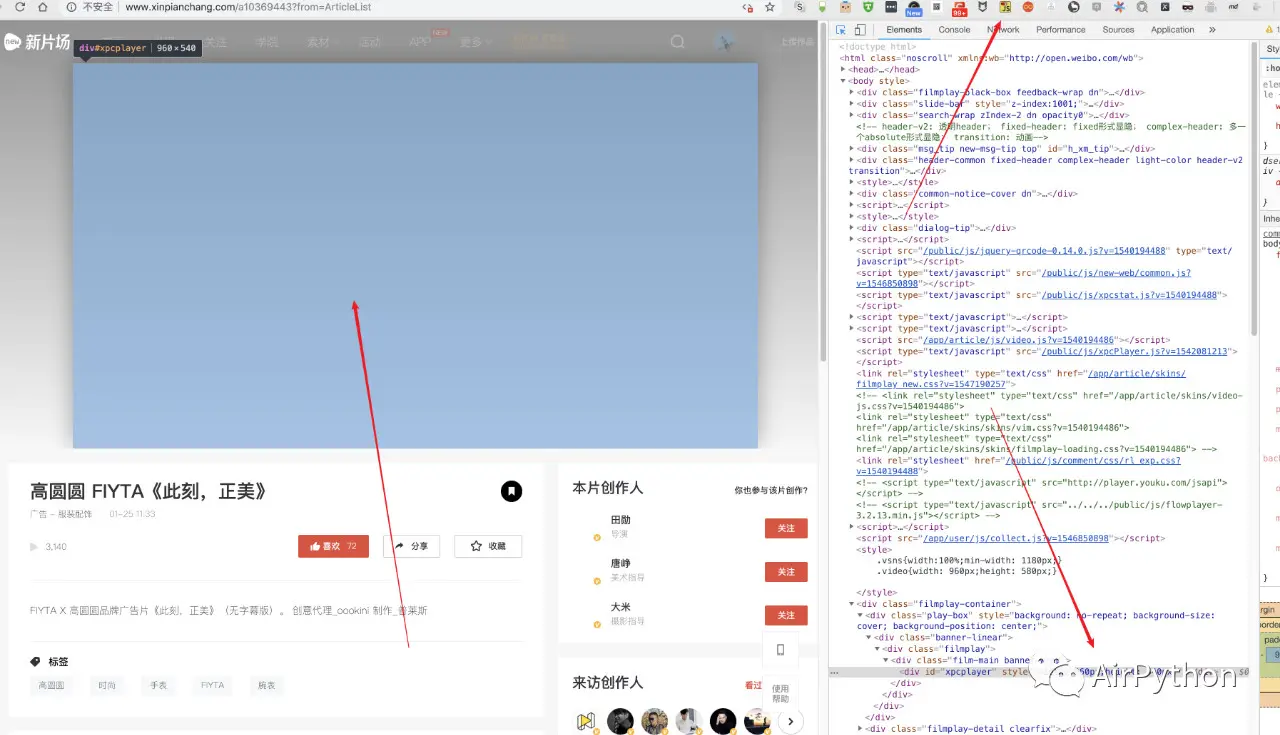Show more DevTools tabs with the double chevron
This screenshot has height=735, width=1280.
click(x=1212, y=30)
